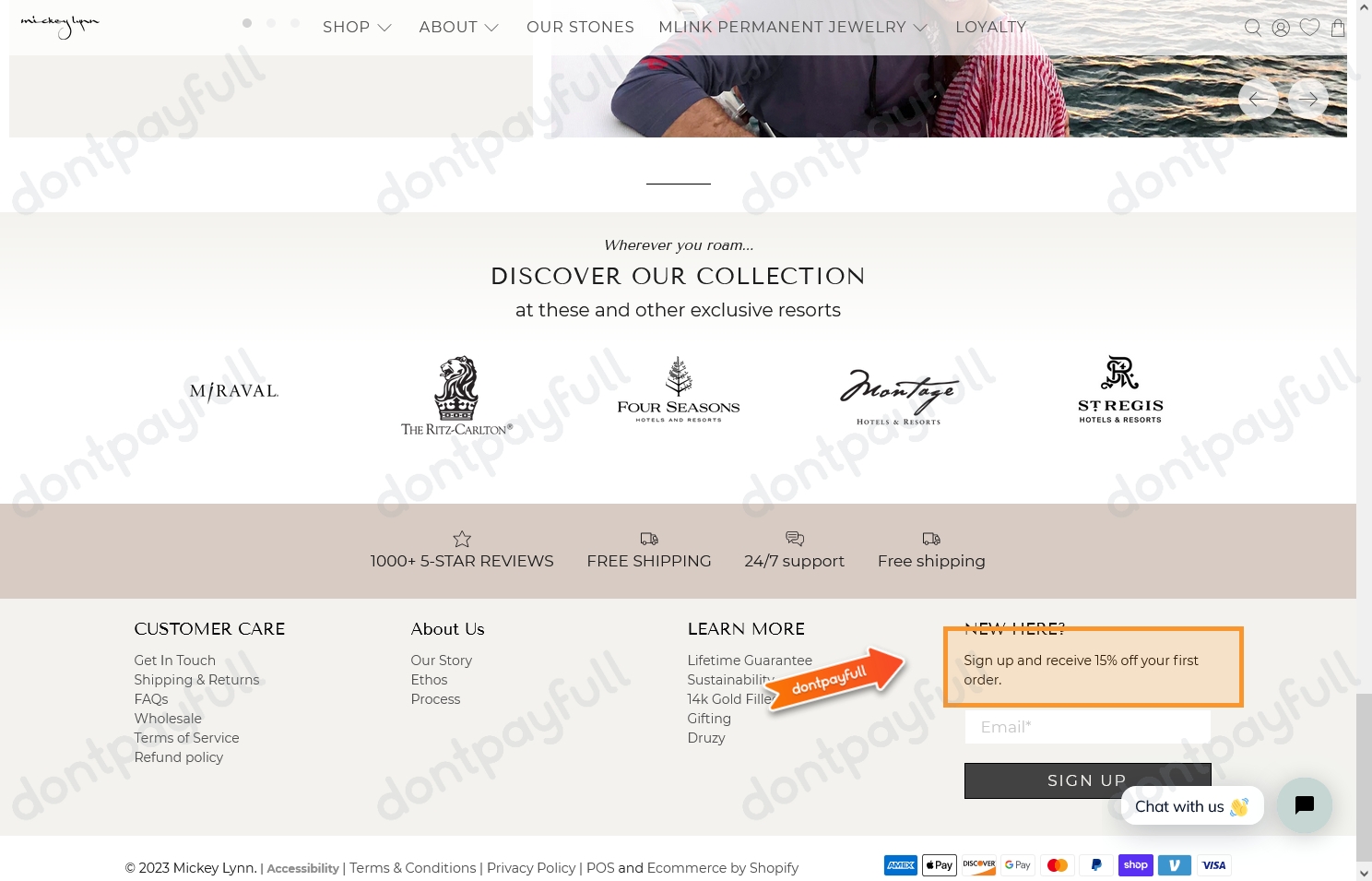Click the account login icon
Viewport: 1372px width, 881px height.
1281,27
